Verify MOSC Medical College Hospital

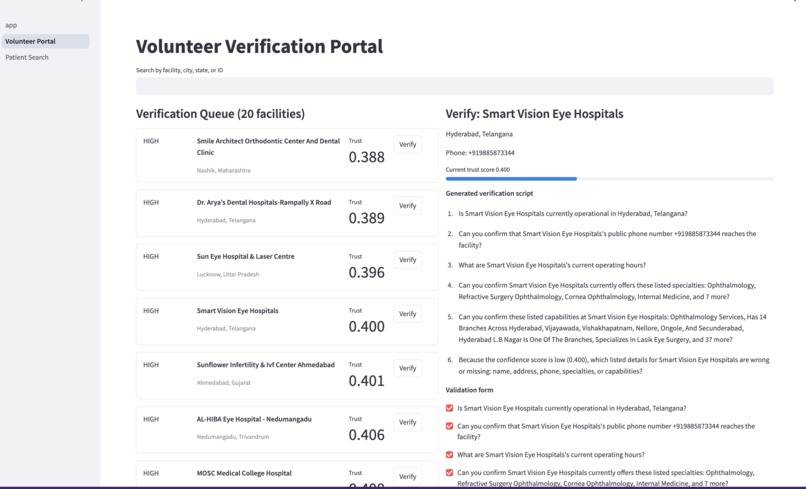[408, 476]
